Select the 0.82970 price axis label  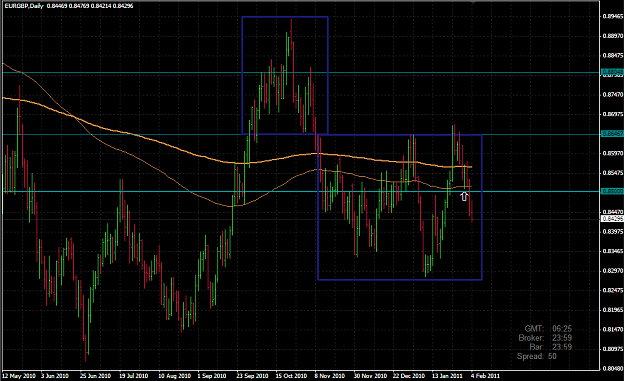click(x=612, y=271)
